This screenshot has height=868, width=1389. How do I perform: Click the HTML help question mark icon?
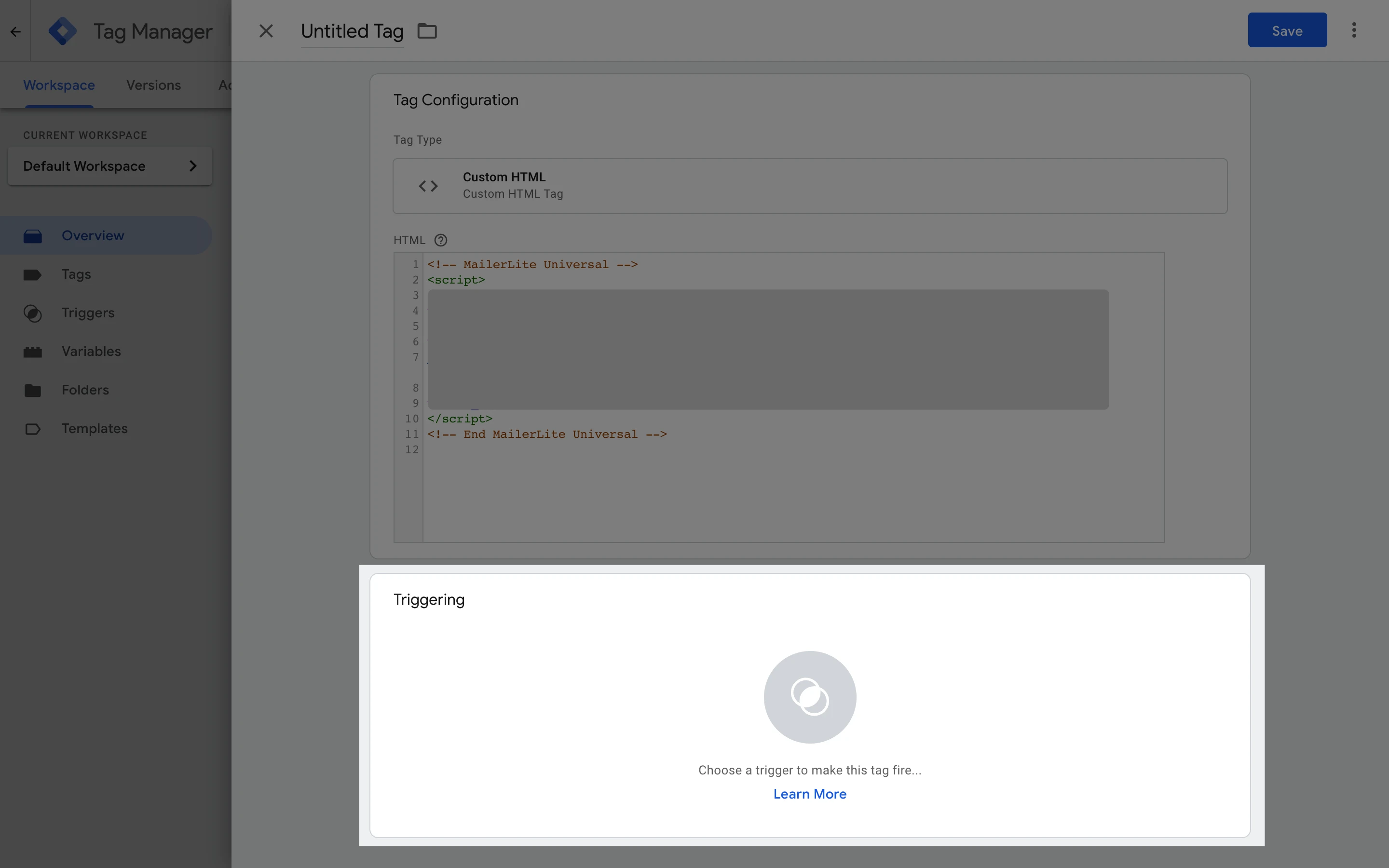440,240
